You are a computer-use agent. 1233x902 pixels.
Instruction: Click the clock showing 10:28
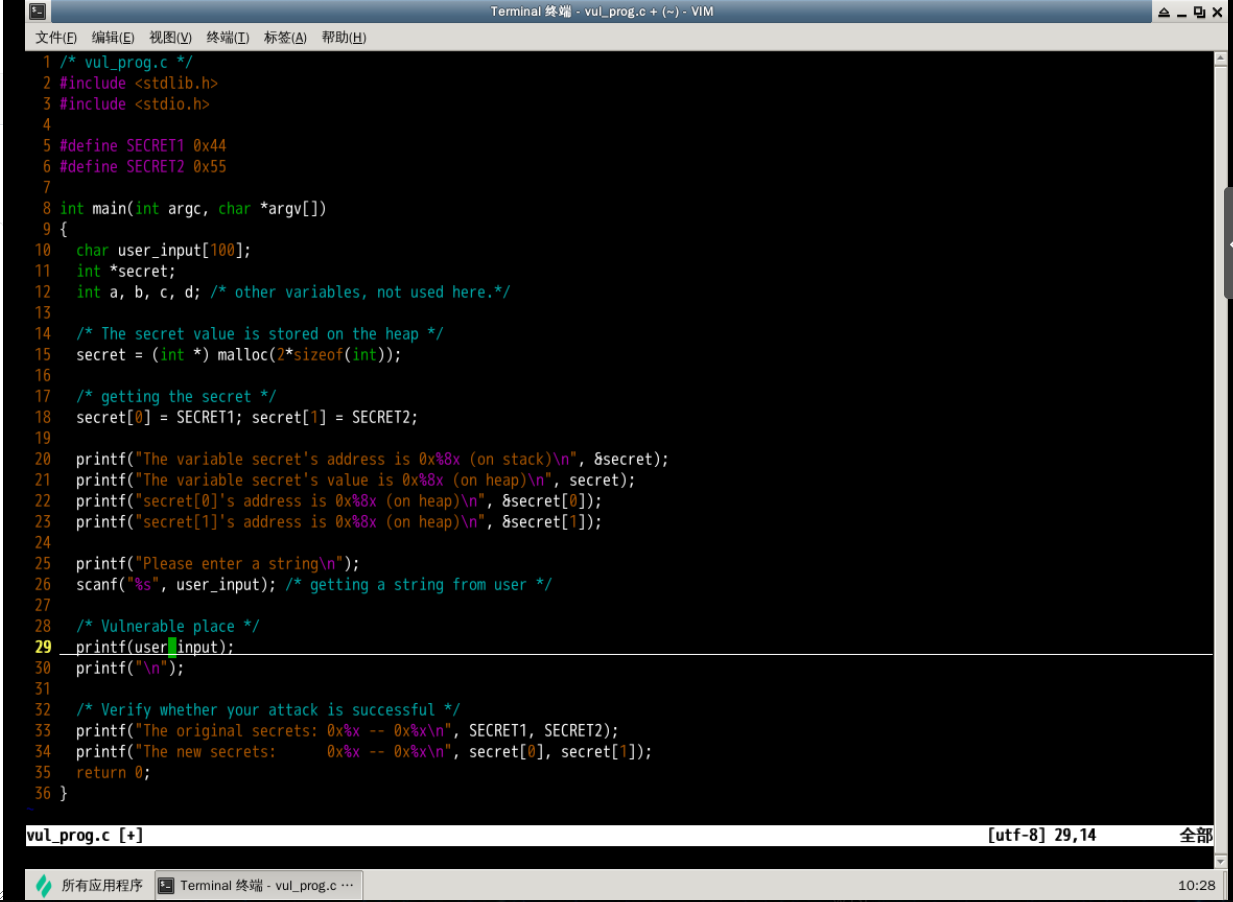(x=1196, y=885)
